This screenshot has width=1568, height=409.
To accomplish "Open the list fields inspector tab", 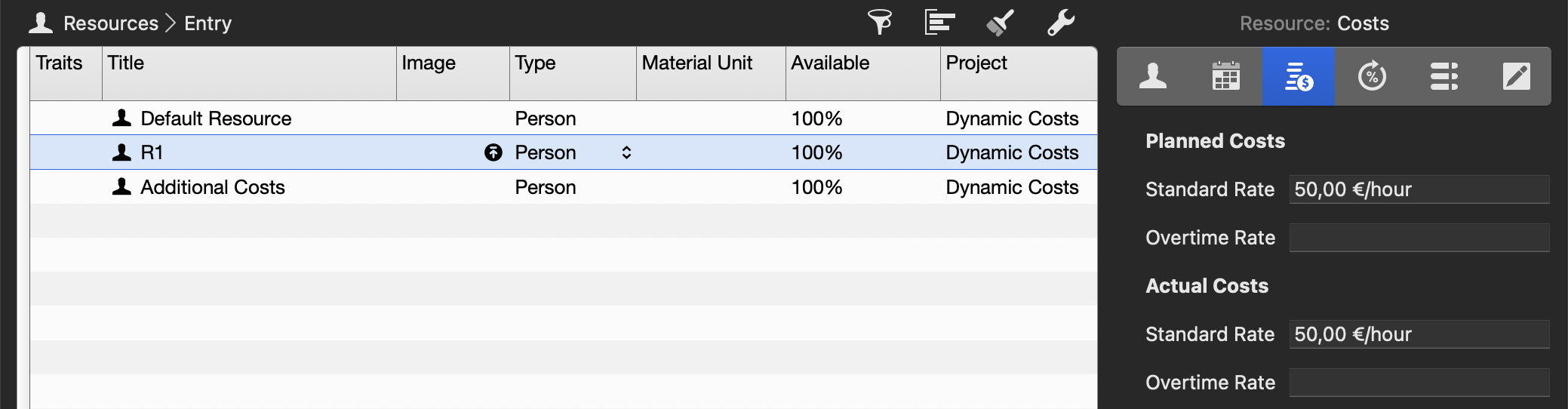I will [1443, 76].
